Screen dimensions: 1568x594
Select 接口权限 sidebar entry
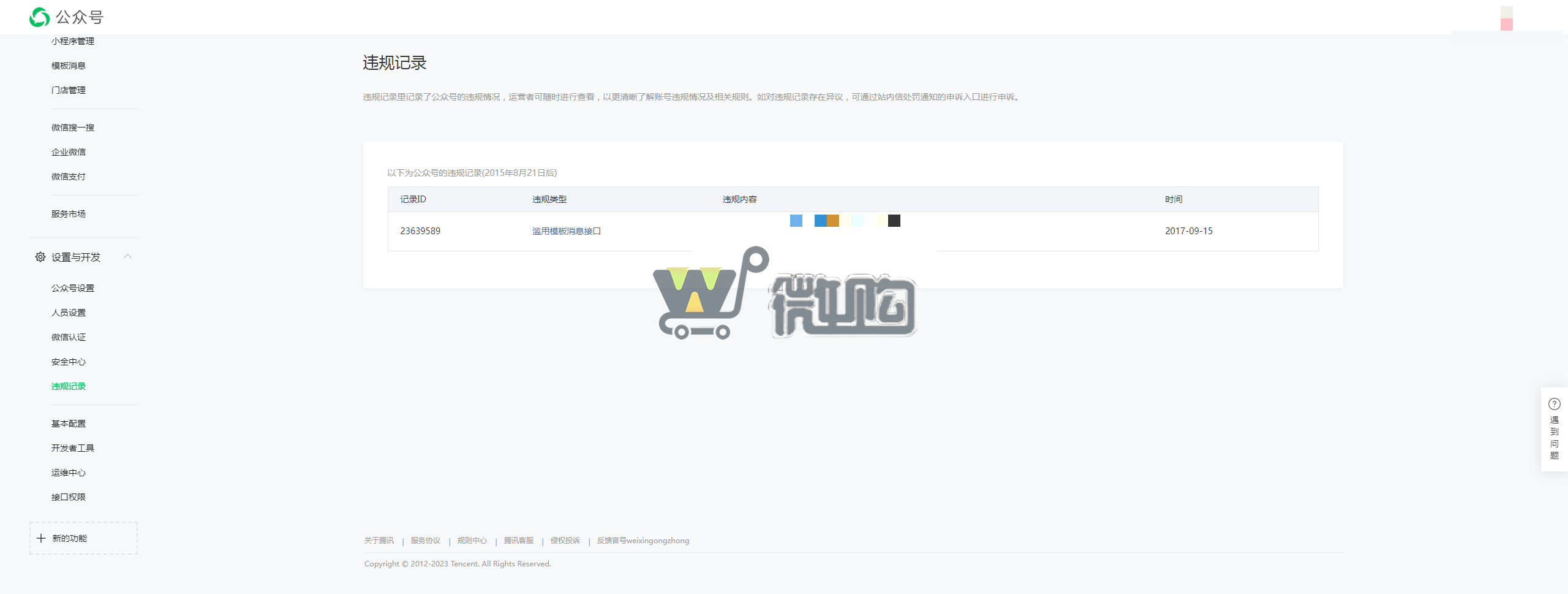tap(69, 497)
